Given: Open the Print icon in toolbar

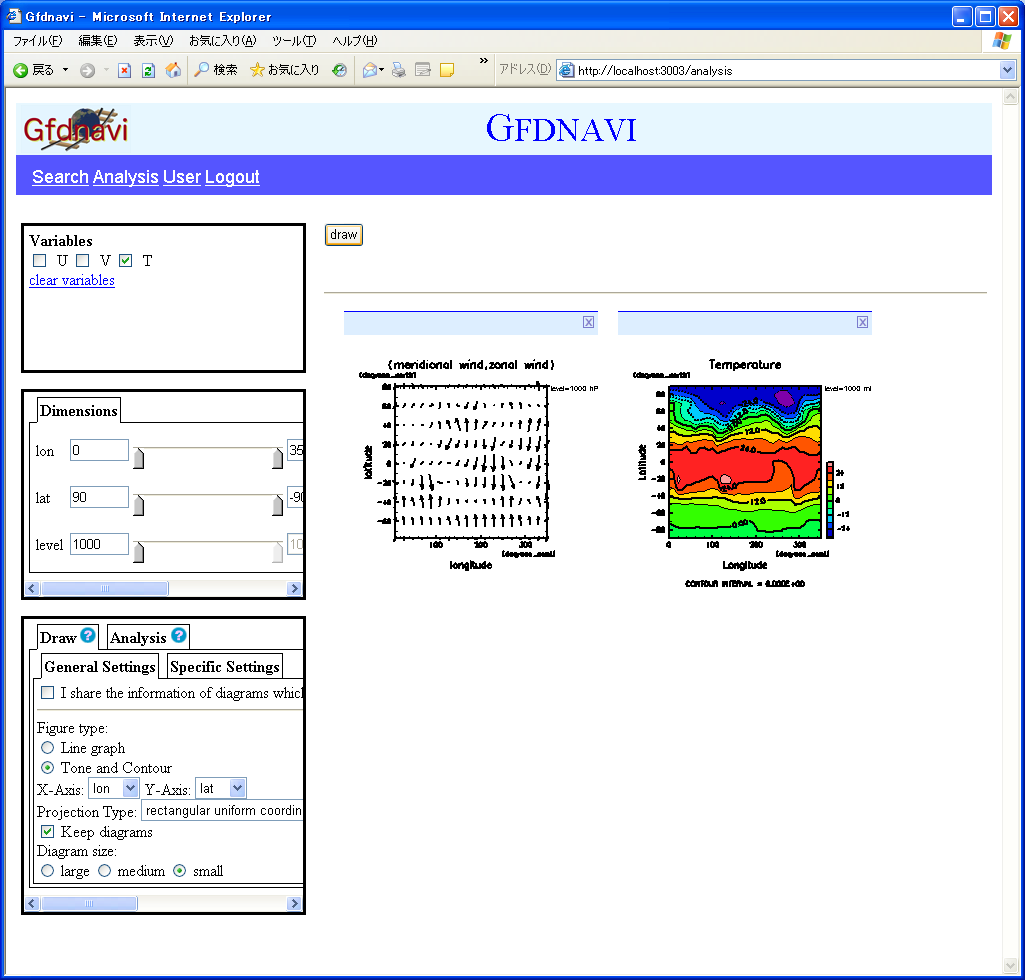Looking at the screenshot, I should pyautogui.click(x=398, y=70).
